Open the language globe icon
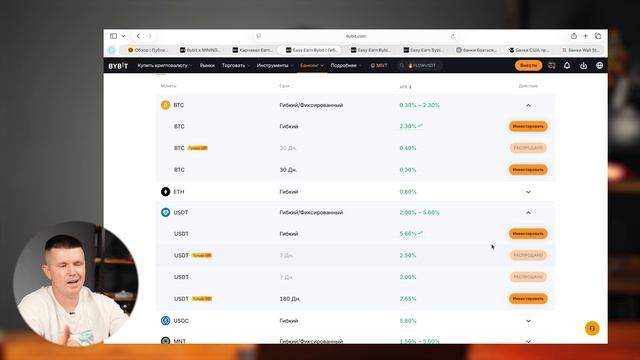640x360 pixels. point(599,65)
